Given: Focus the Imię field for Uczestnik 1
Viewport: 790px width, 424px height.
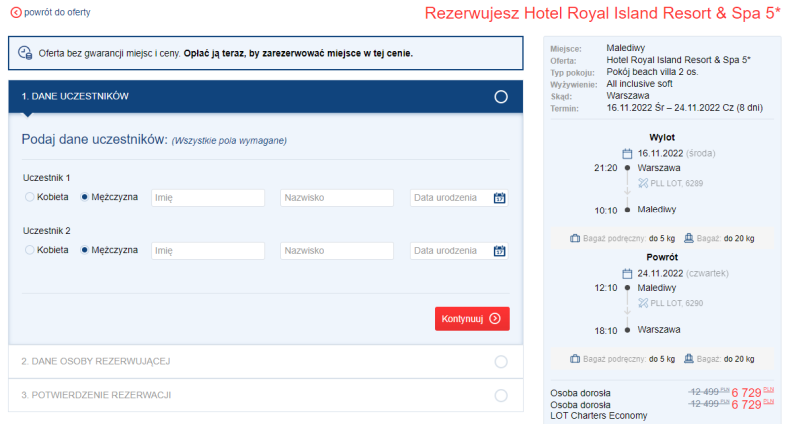Looking at the screenshot, I should pos(208,198).
